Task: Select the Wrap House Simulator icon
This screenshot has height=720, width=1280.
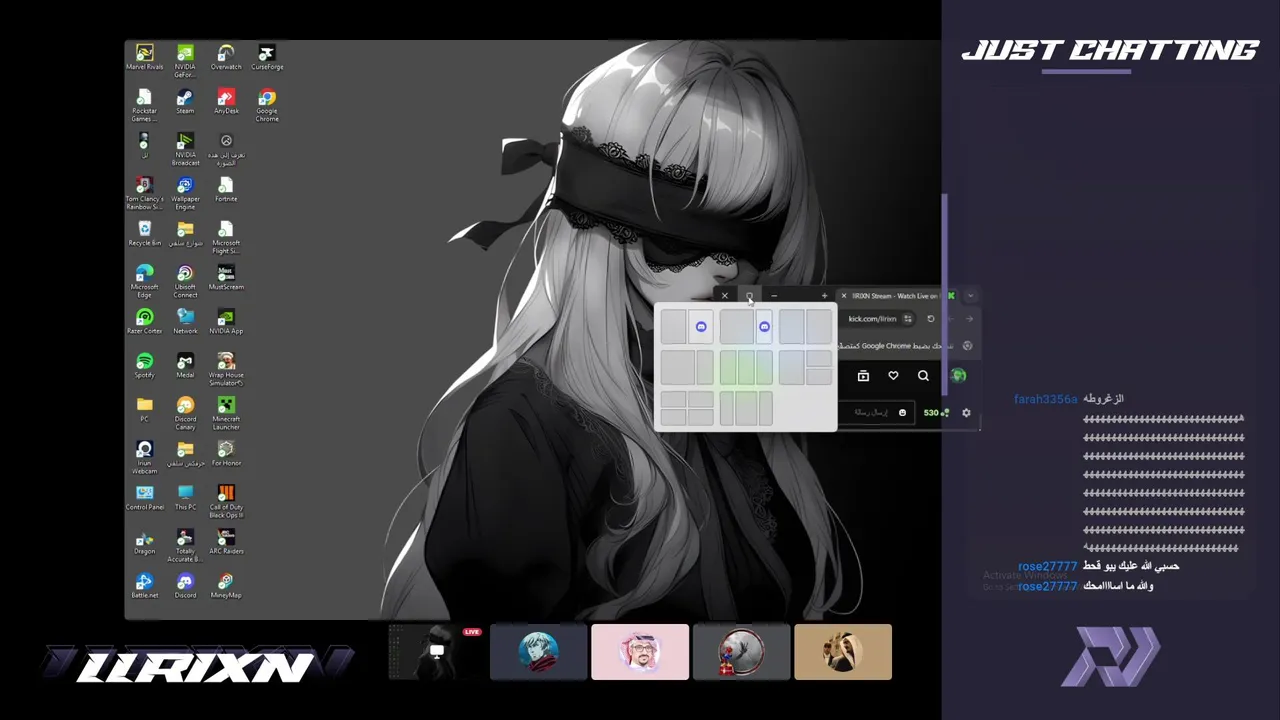Action: click(x=226, y=369)
